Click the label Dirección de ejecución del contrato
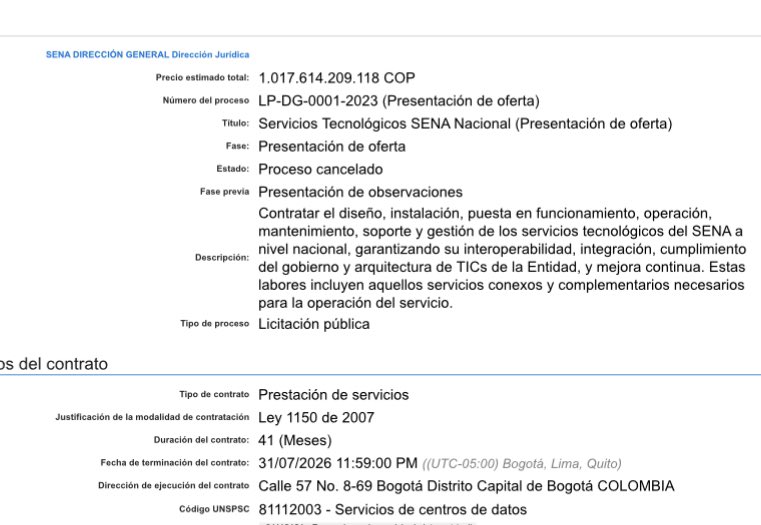 [x=173, y=486]
